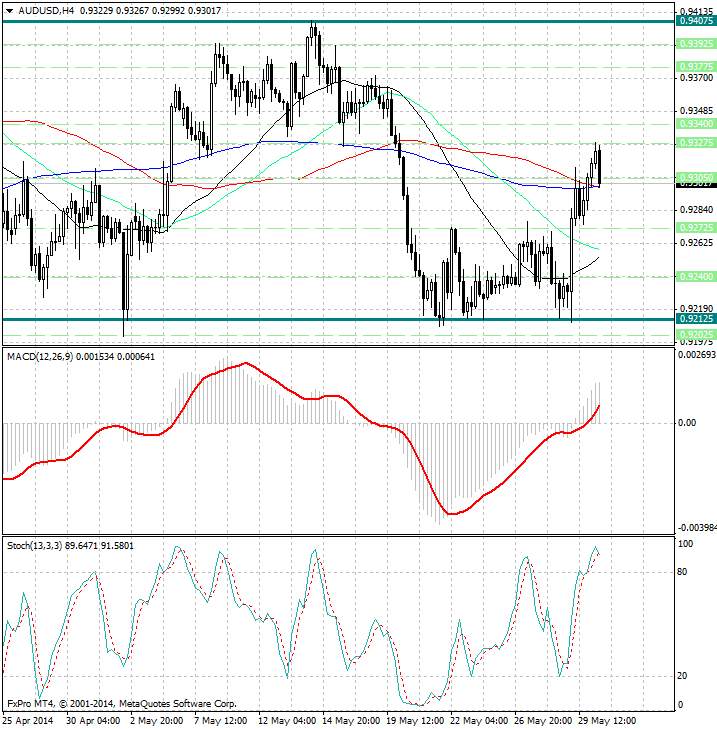Select the black current price tag 0.93017
Screen dimensions: 717x729
(x=694, y=184)
